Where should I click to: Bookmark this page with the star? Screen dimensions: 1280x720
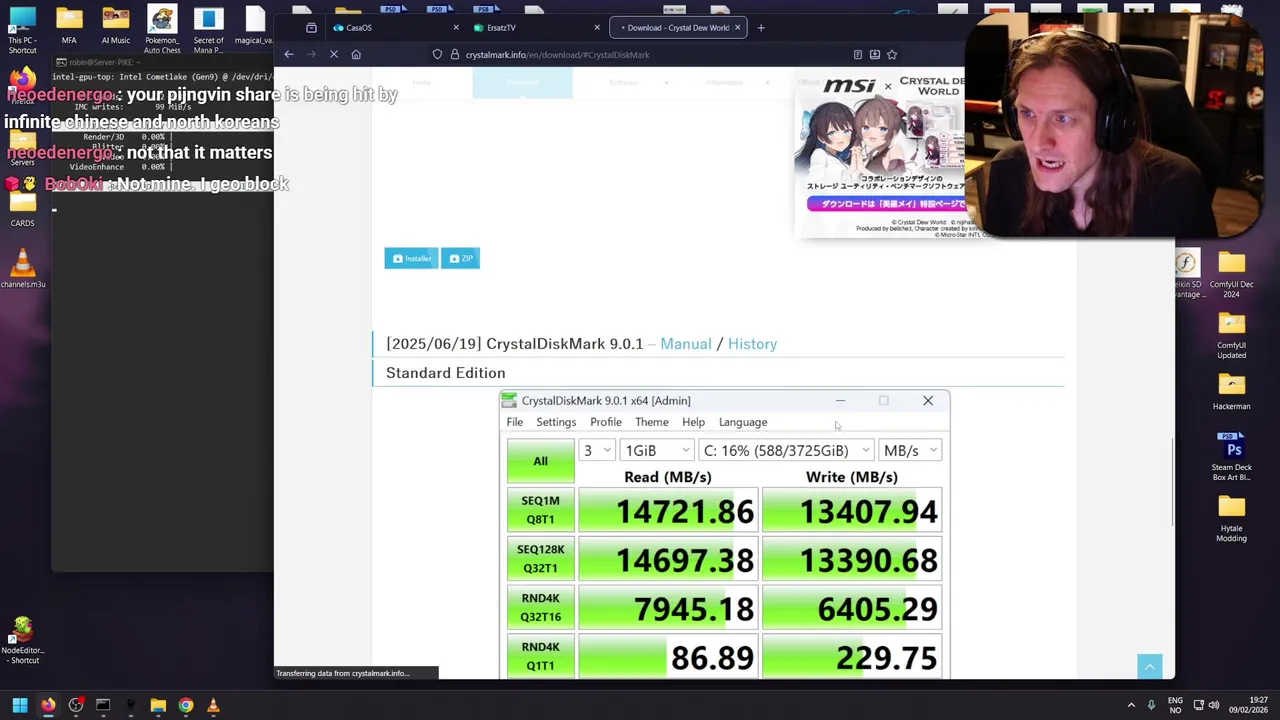892,55
